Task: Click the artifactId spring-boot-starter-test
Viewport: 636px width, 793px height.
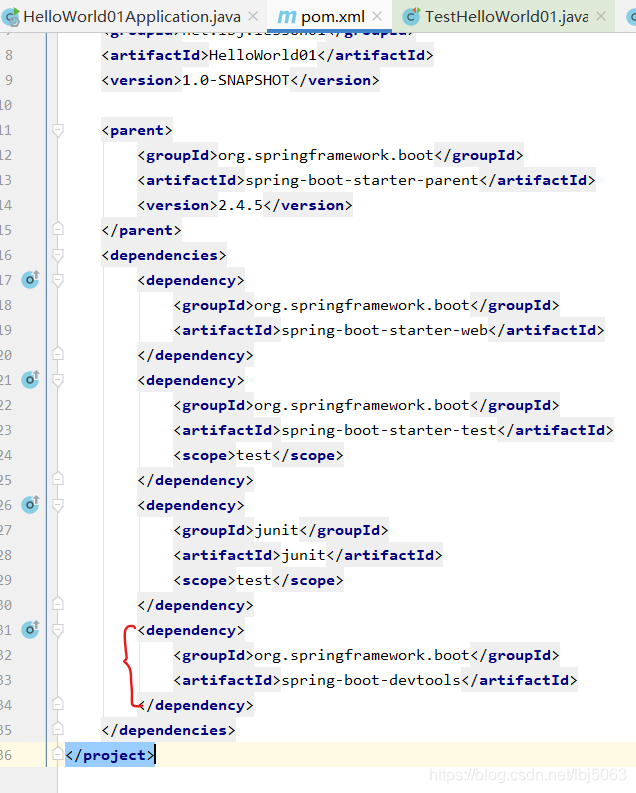Action: pos(389,430)
